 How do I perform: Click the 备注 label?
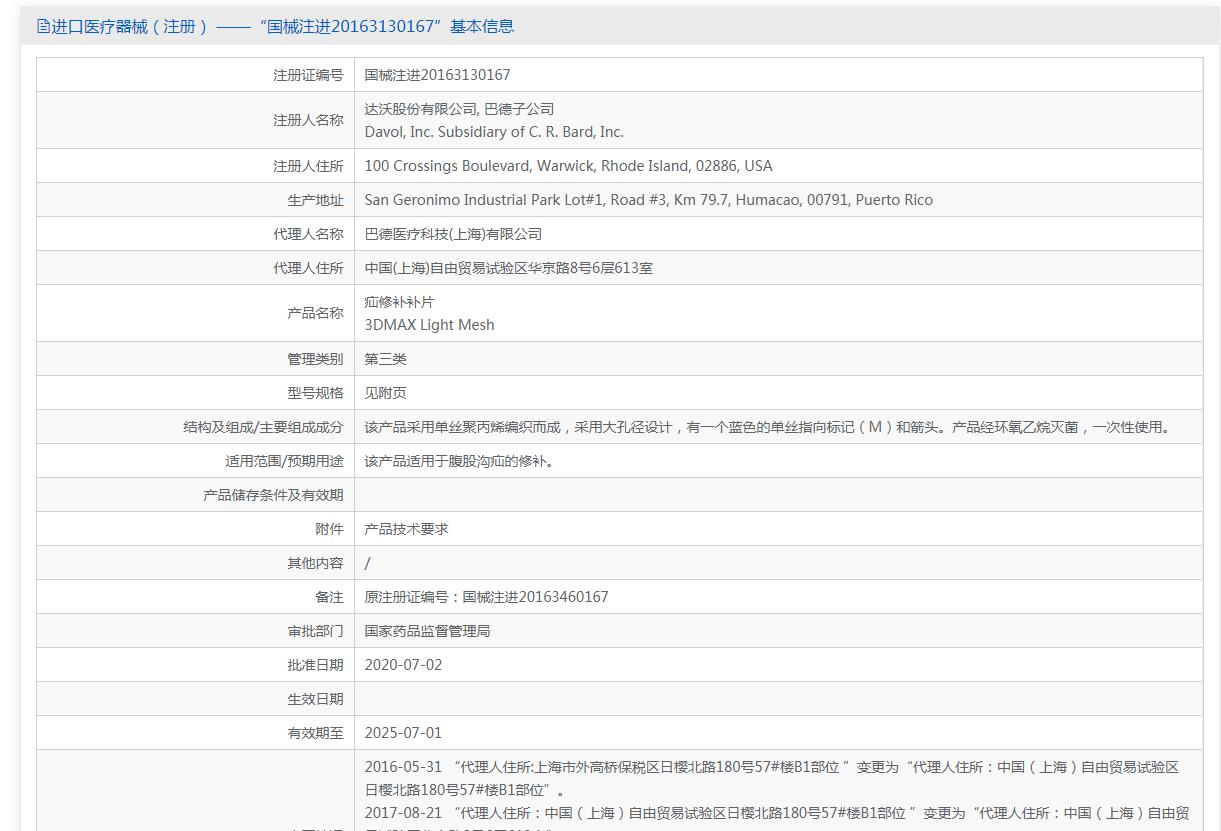coord(329,597)
